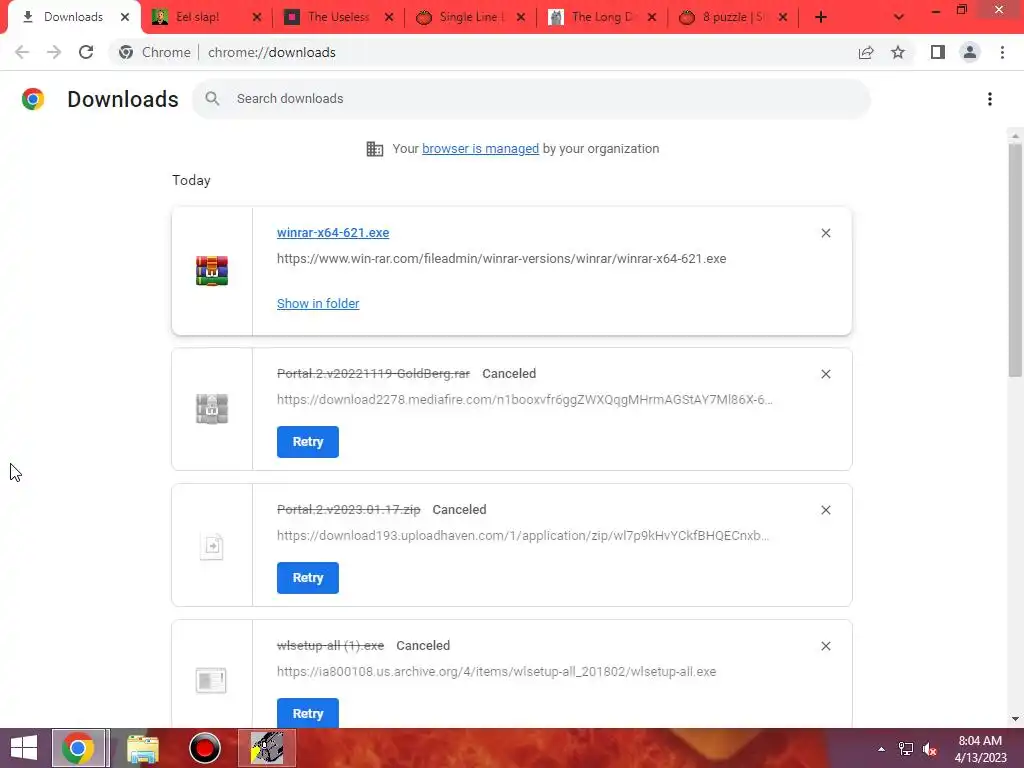1024x768 pixels.
Task: Open the profile avatar menu
Action: pos(970,52)
